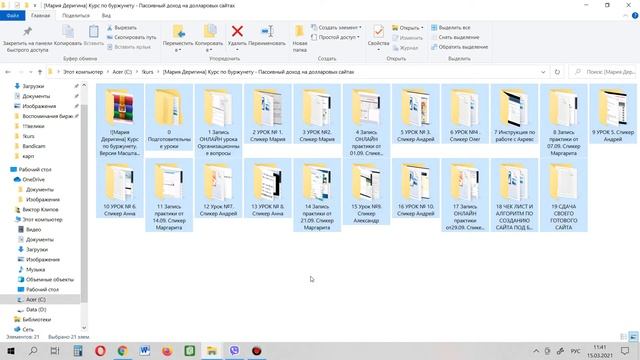Click the ribbon Help icon
Image resolution: width=640 pixels, height=360 pixels.
635,16
